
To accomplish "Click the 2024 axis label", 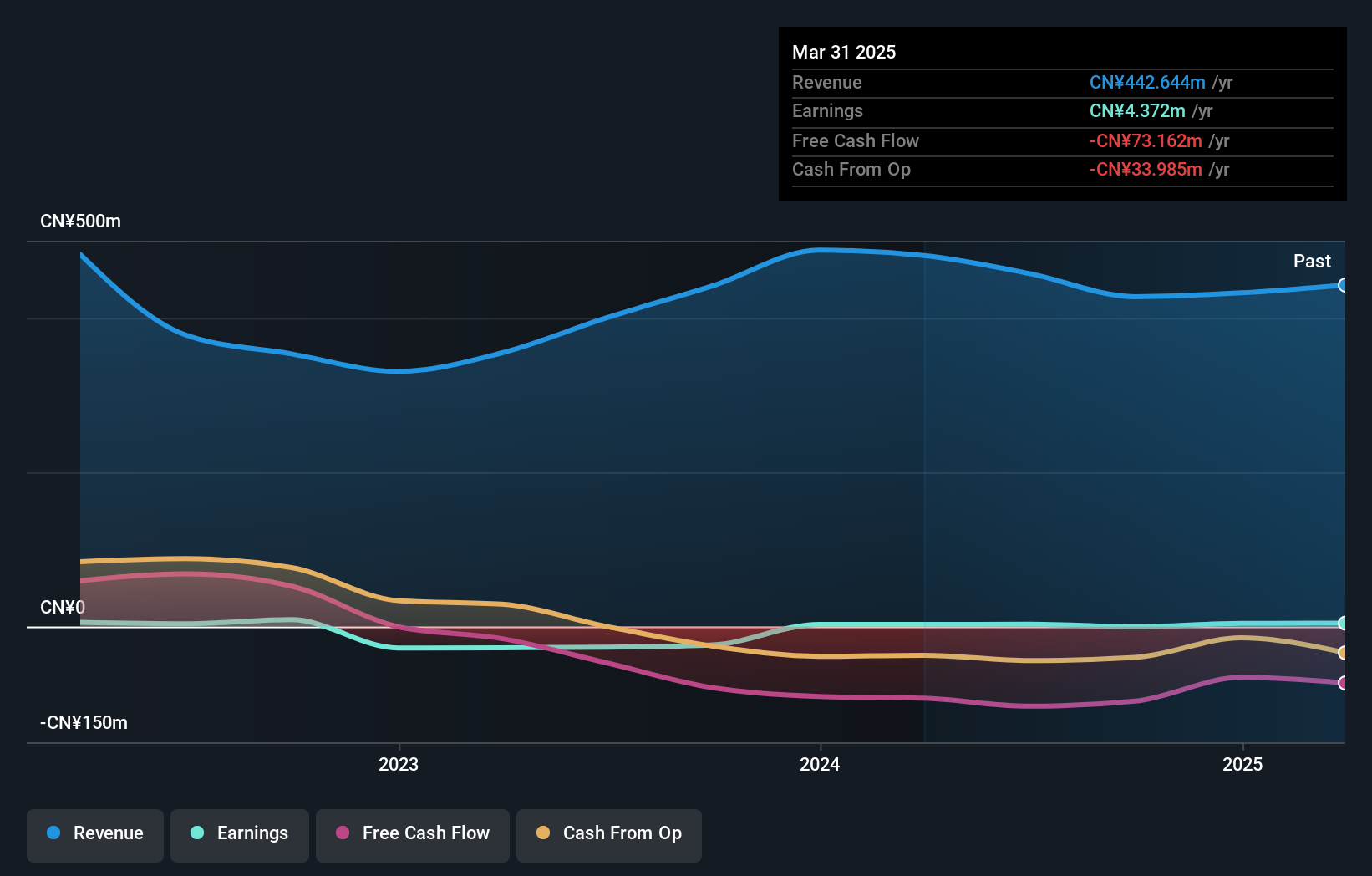I will 820,764.
